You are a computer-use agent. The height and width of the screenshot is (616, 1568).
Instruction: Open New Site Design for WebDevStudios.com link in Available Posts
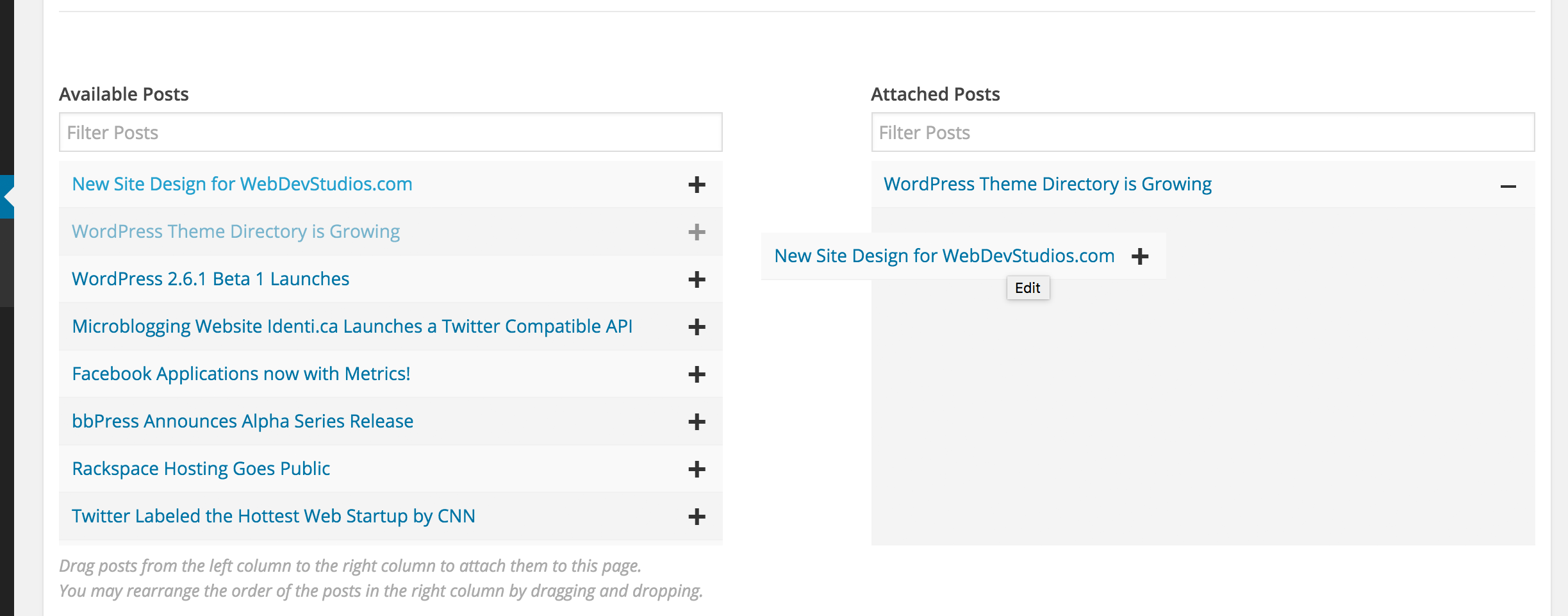(x=242, y=184)
